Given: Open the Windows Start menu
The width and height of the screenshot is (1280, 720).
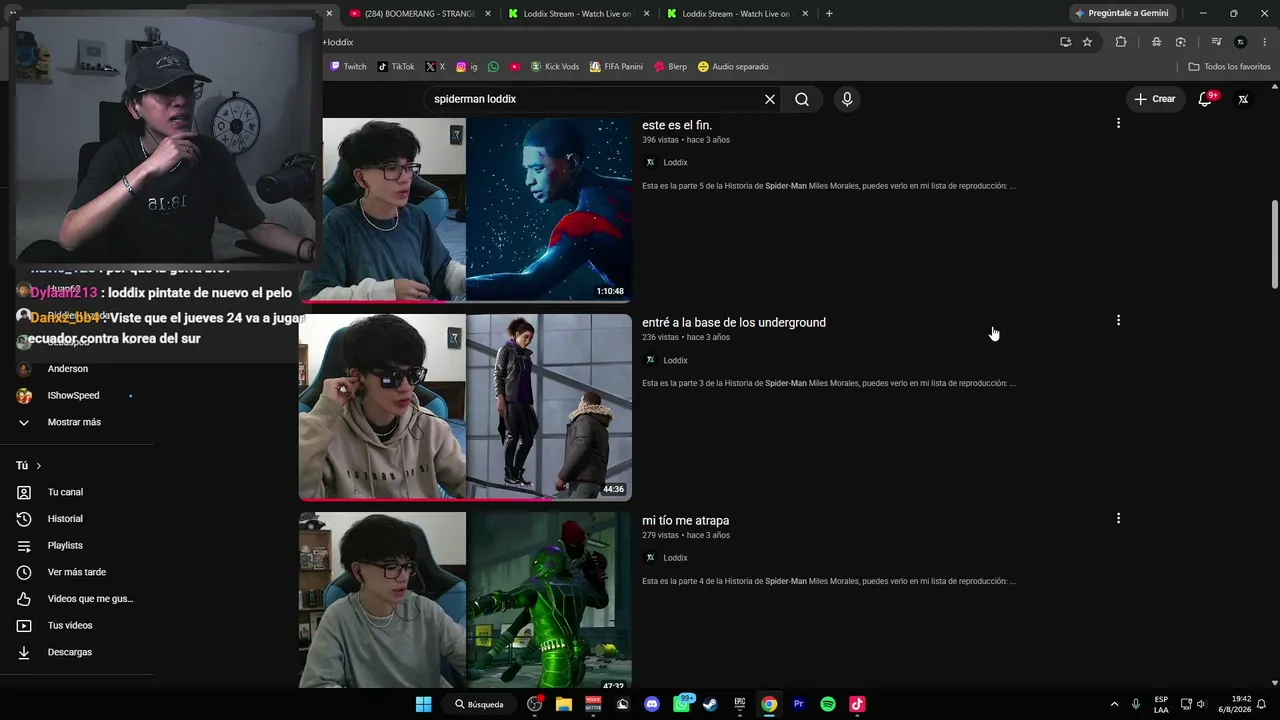Looking at the screenshot, I should point(423,704).
